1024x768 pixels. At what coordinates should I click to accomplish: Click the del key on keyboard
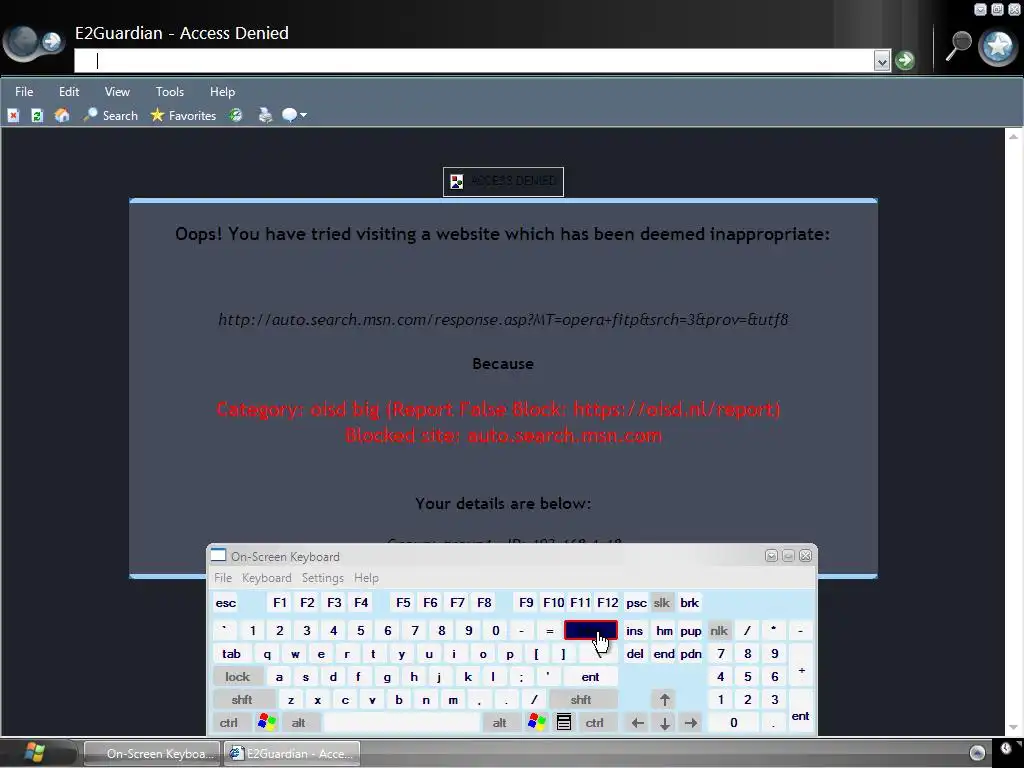[x=635, y=654]
